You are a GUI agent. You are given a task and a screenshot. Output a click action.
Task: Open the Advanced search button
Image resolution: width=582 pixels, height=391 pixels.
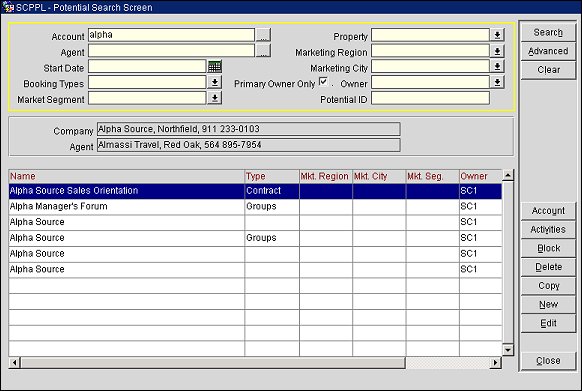[x=548, y=51]
